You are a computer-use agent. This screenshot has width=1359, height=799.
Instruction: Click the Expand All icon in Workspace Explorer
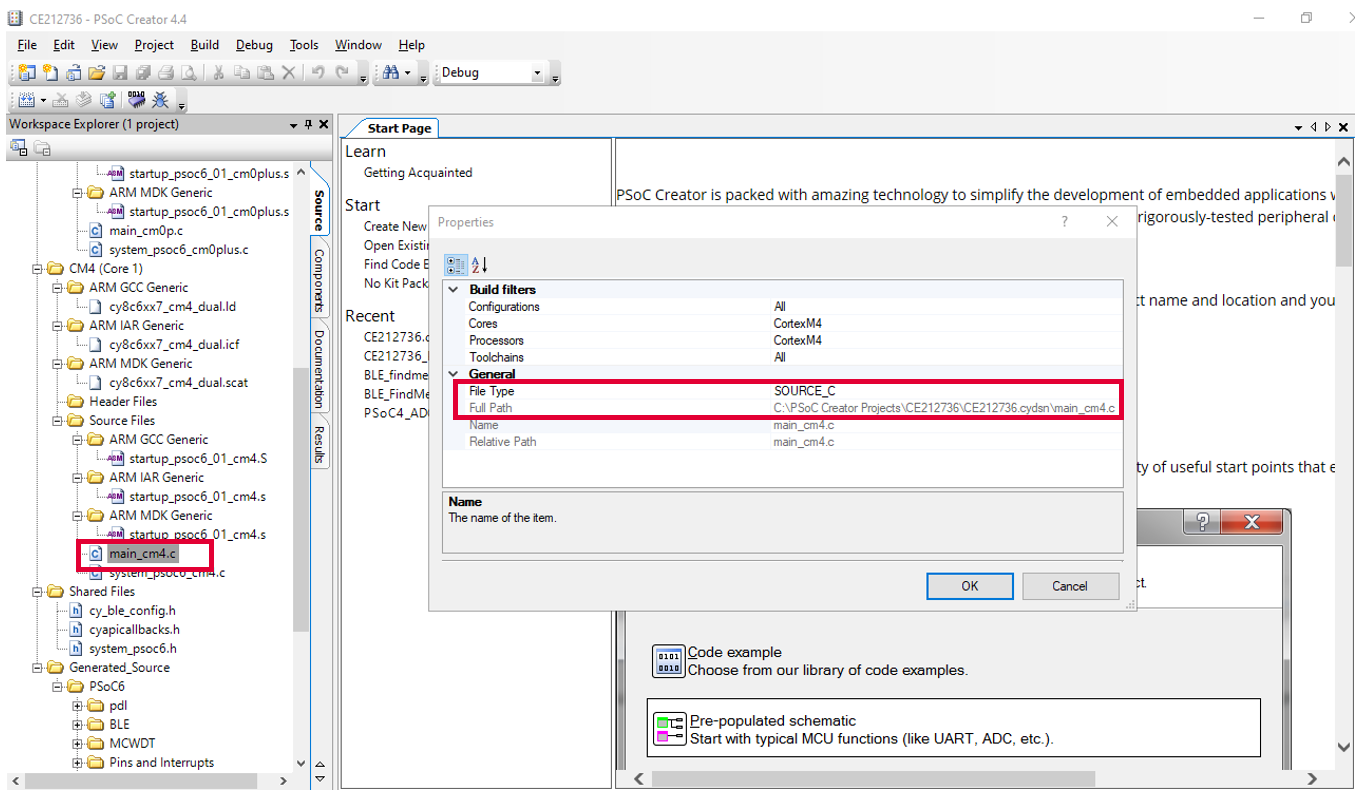click(x=18, y=148)
